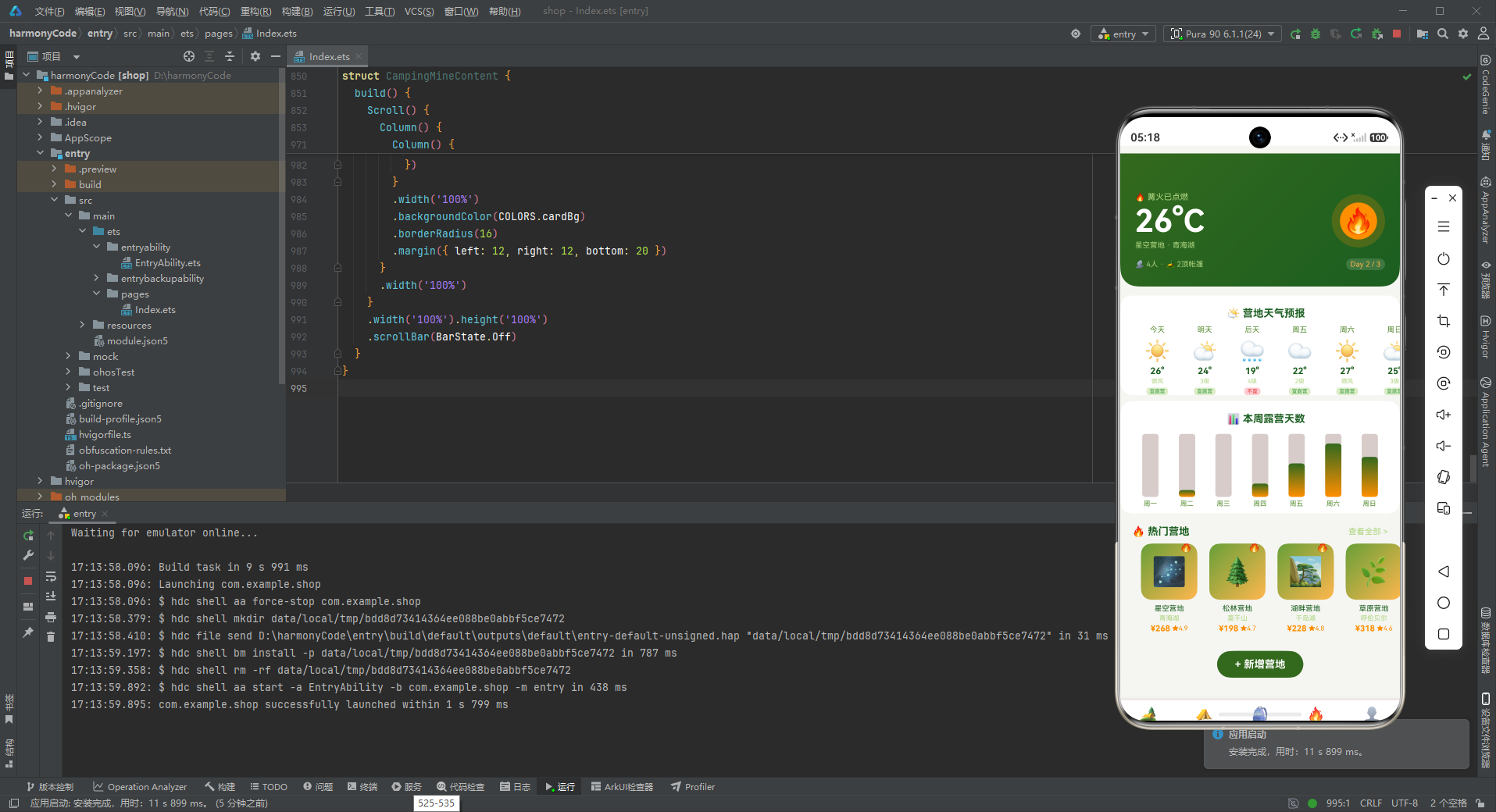The height and width of the screenshot is (812, 1496).
Task: Rerun entry from the run panel
Action: 28,536
